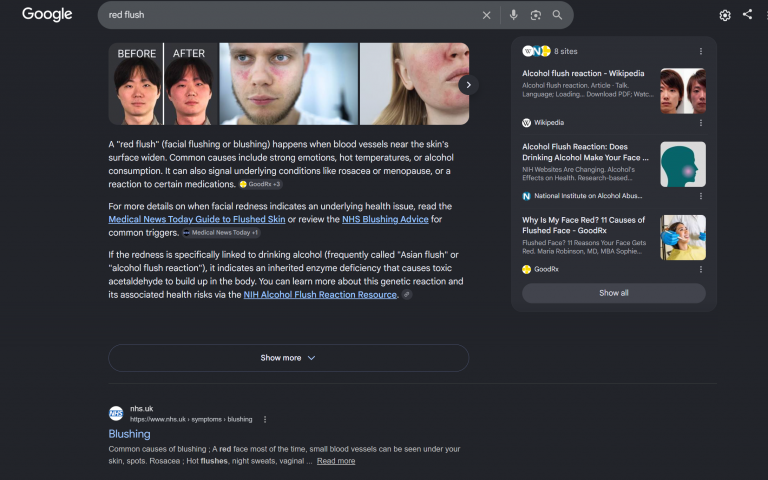Open 'Alcohol Flush Reaction: Does Drinking Alcohol' result
This screenshot has height=480, width=768.
click(585, 152)
